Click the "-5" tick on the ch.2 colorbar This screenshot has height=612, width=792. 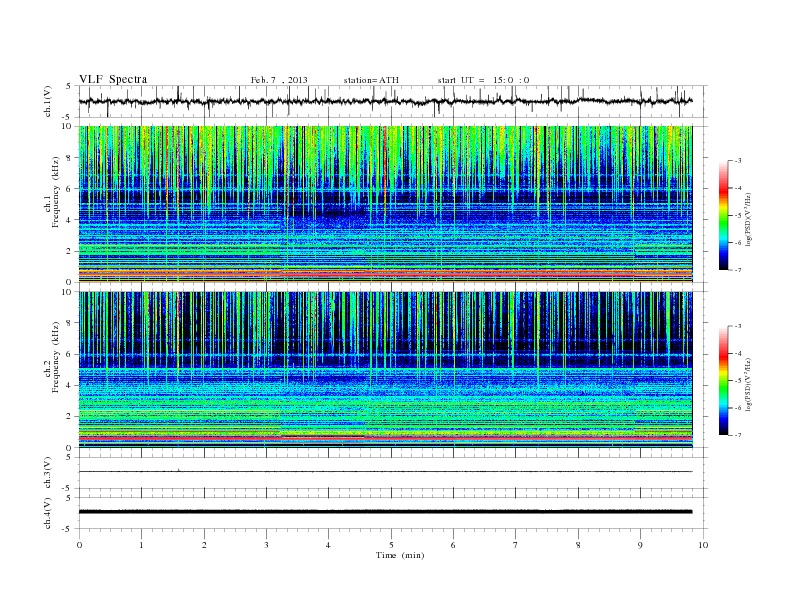pos(737,381)
